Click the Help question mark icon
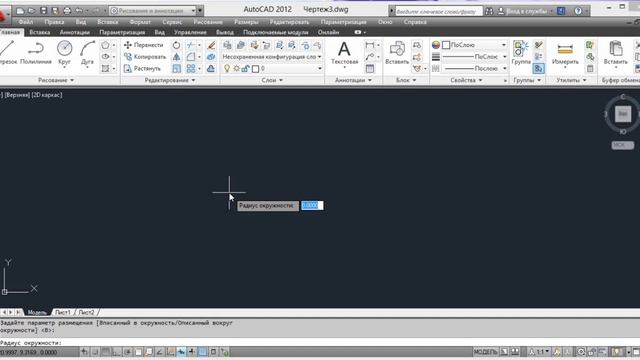 [578, 11]
